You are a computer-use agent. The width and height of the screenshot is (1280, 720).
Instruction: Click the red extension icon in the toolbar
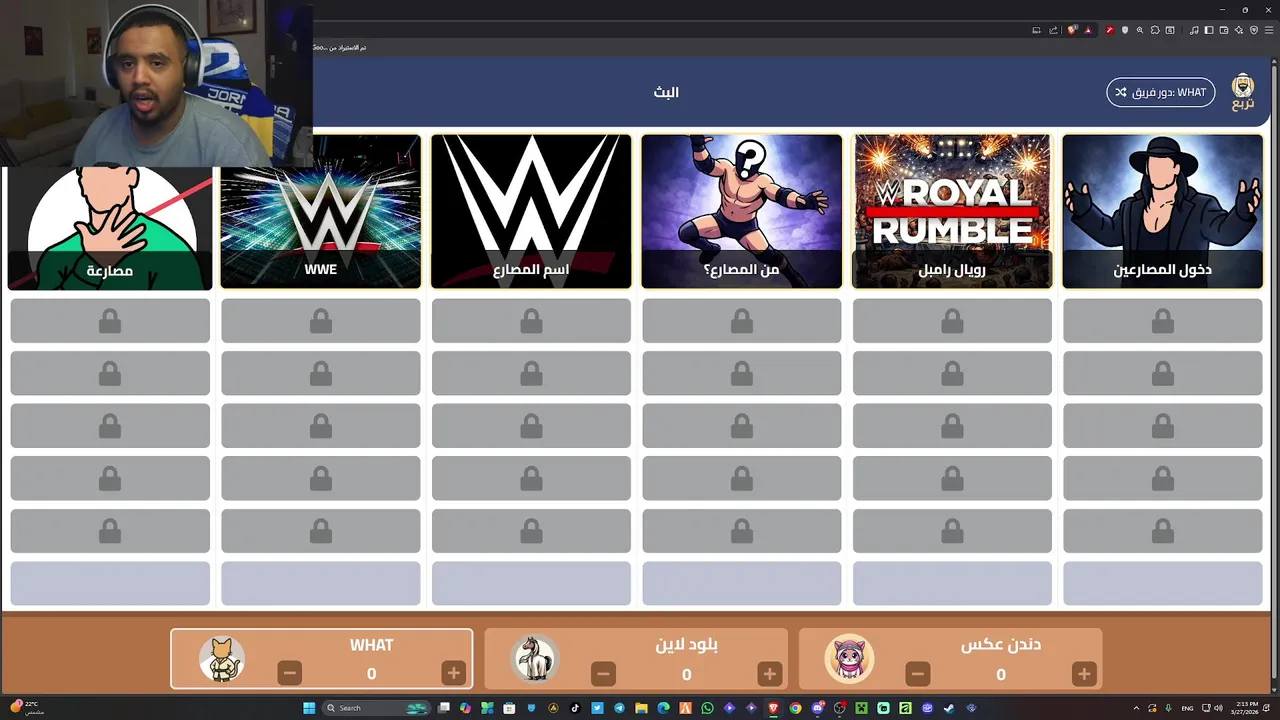click(1110, 30)
